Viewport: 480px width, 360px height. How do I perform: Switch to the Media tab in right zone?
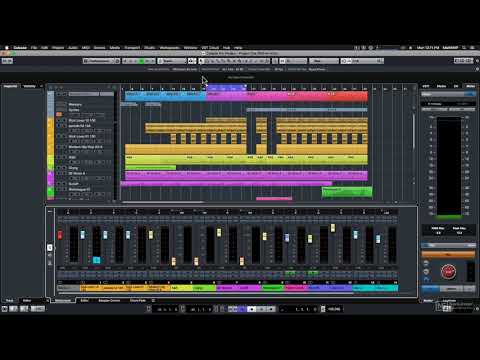coord(441,86)
